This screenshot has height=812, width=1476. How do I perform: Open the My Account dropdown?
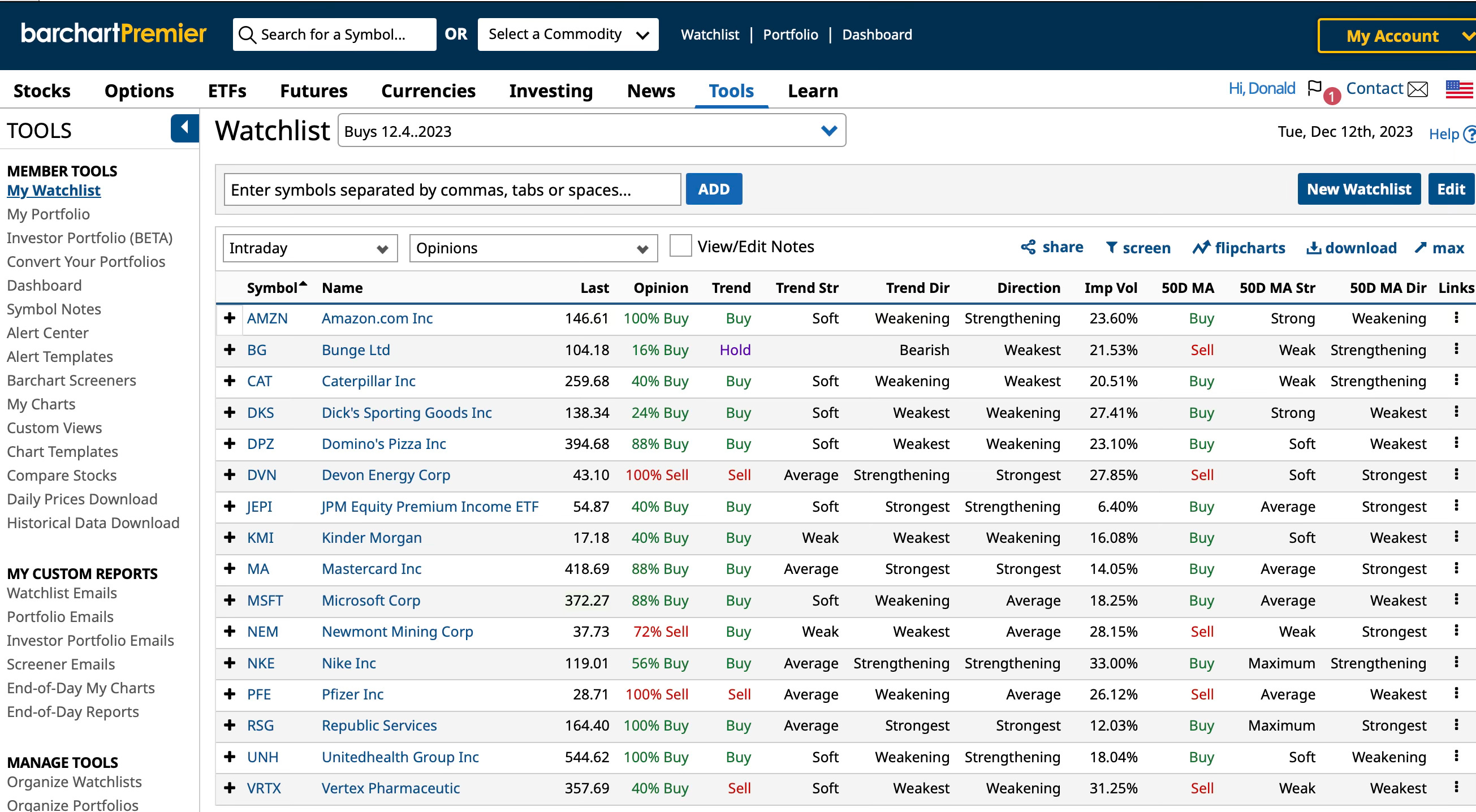[1398, 36]
